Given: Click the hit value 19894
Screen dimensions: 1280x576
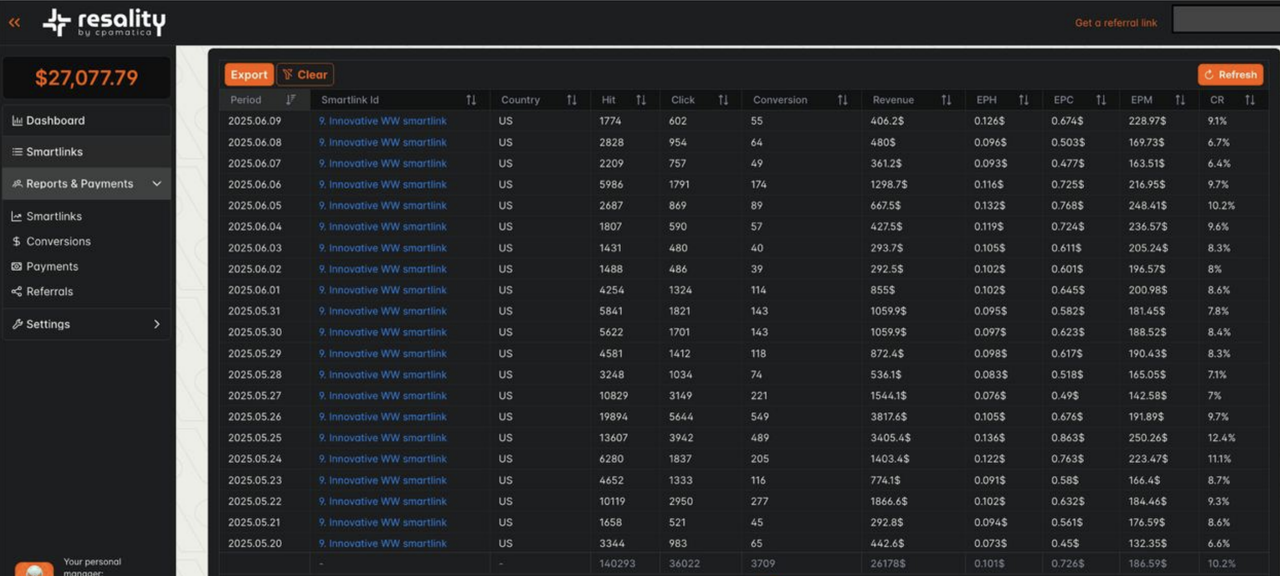Looking at the screenshot, I should (x=614, y=417).
